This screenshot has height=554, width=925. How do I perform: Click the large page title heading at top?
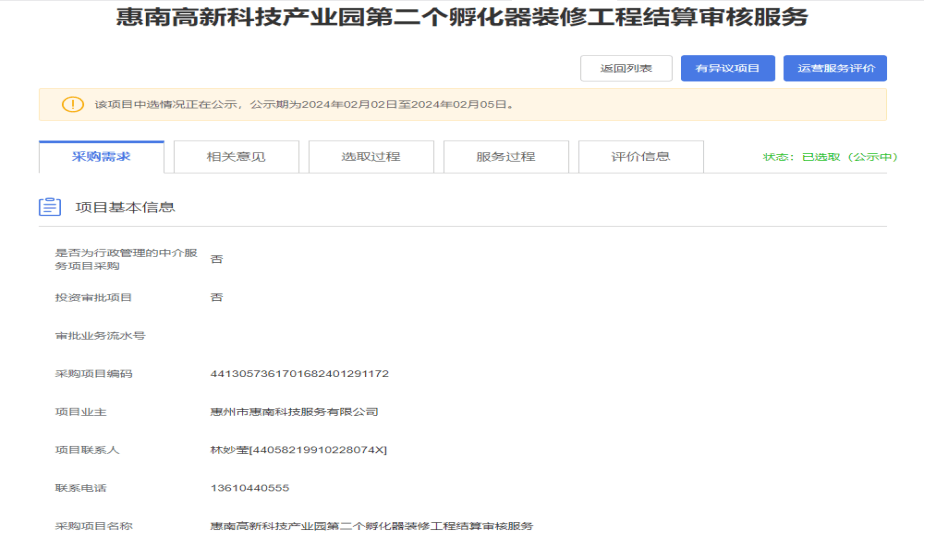coord(462,19)
